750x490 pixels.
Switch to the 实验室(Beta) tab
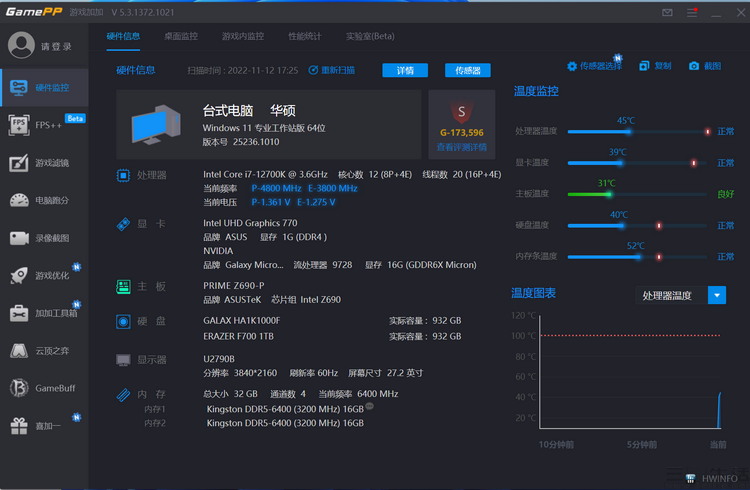(x=370, y=36)
